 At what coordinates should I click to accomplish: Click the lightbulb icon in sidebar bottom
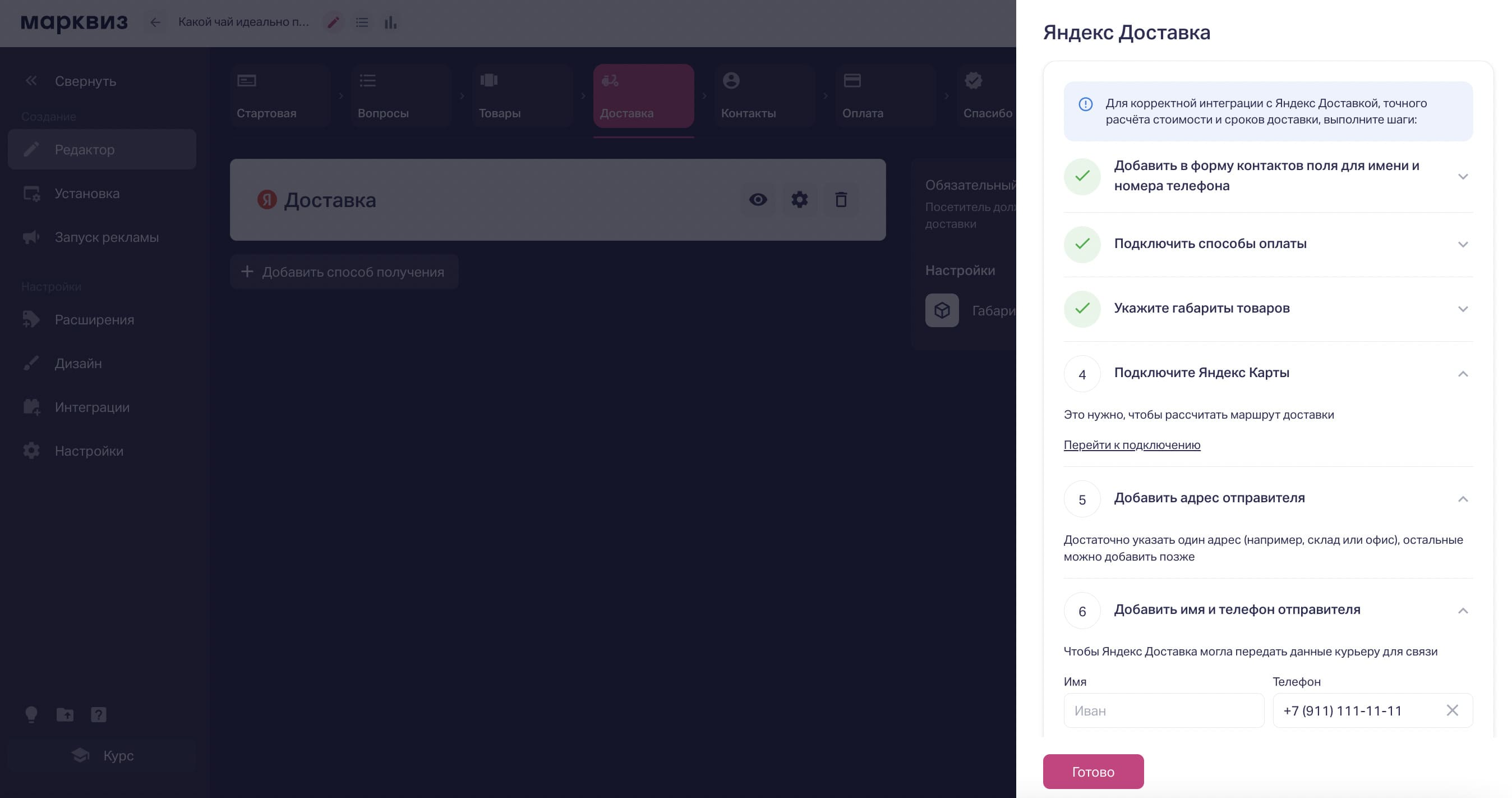click(31, 714)
